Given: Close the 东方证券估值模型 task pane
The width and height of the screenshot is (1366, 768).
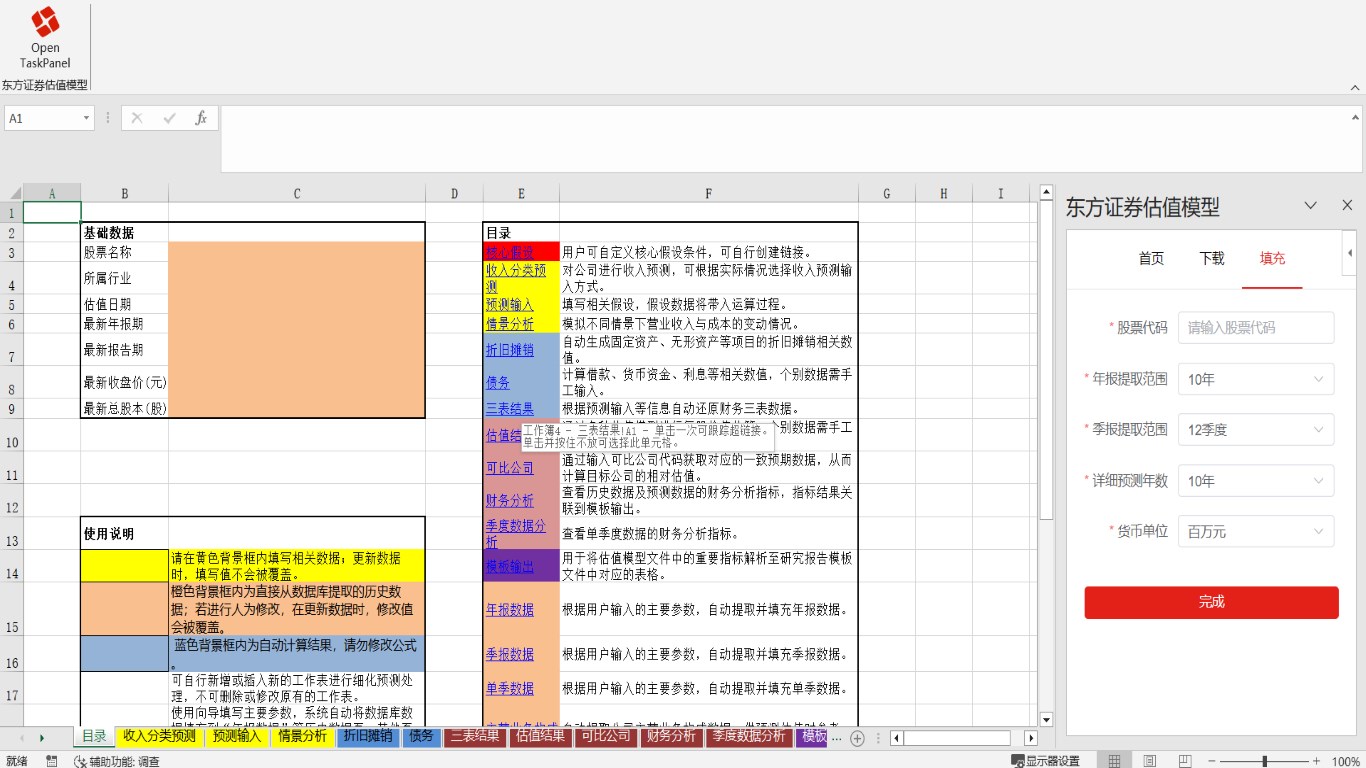Looking at the screenshot, I should 1347,206.
